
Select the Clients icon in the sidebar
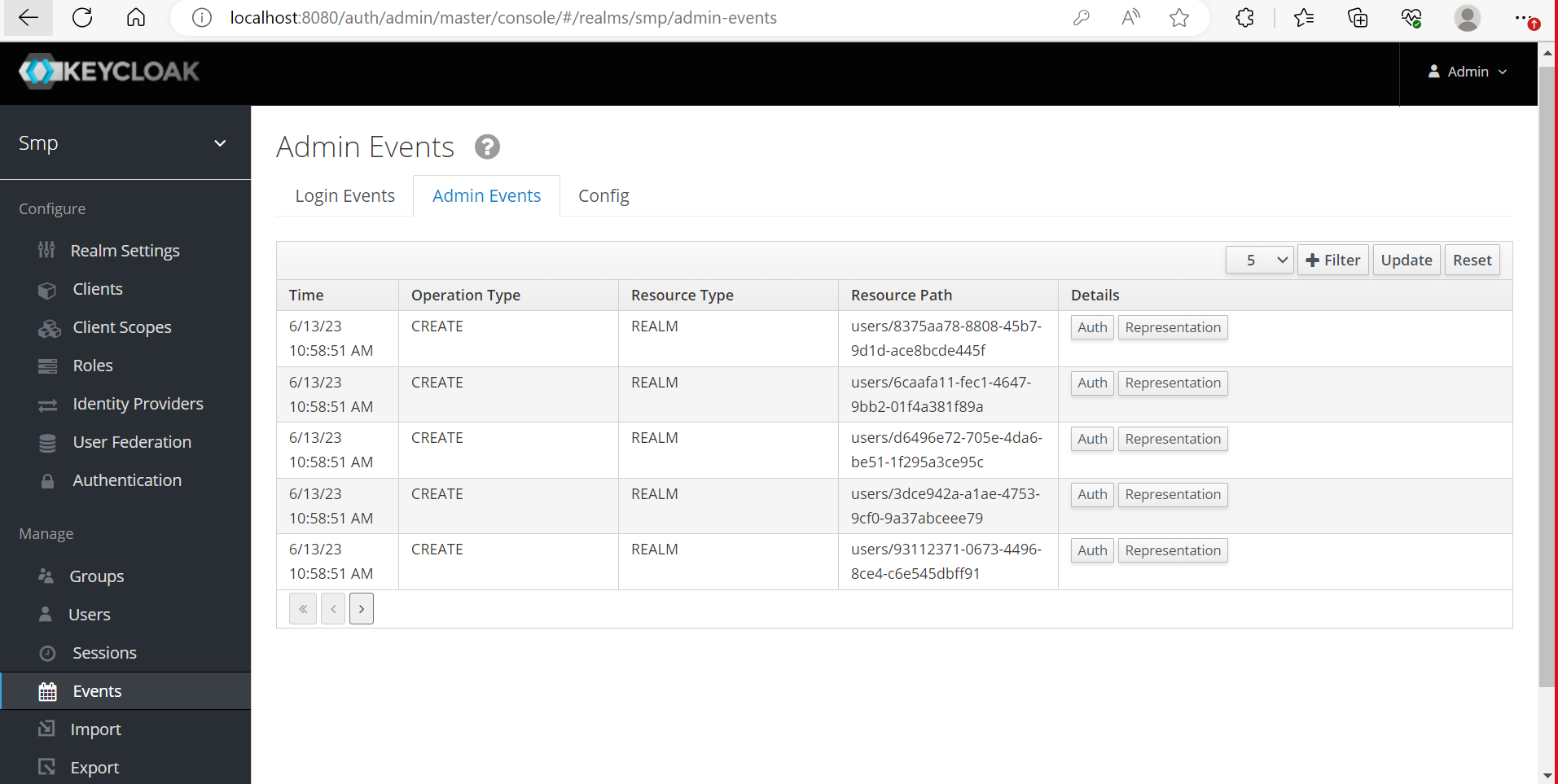(49, 288)
